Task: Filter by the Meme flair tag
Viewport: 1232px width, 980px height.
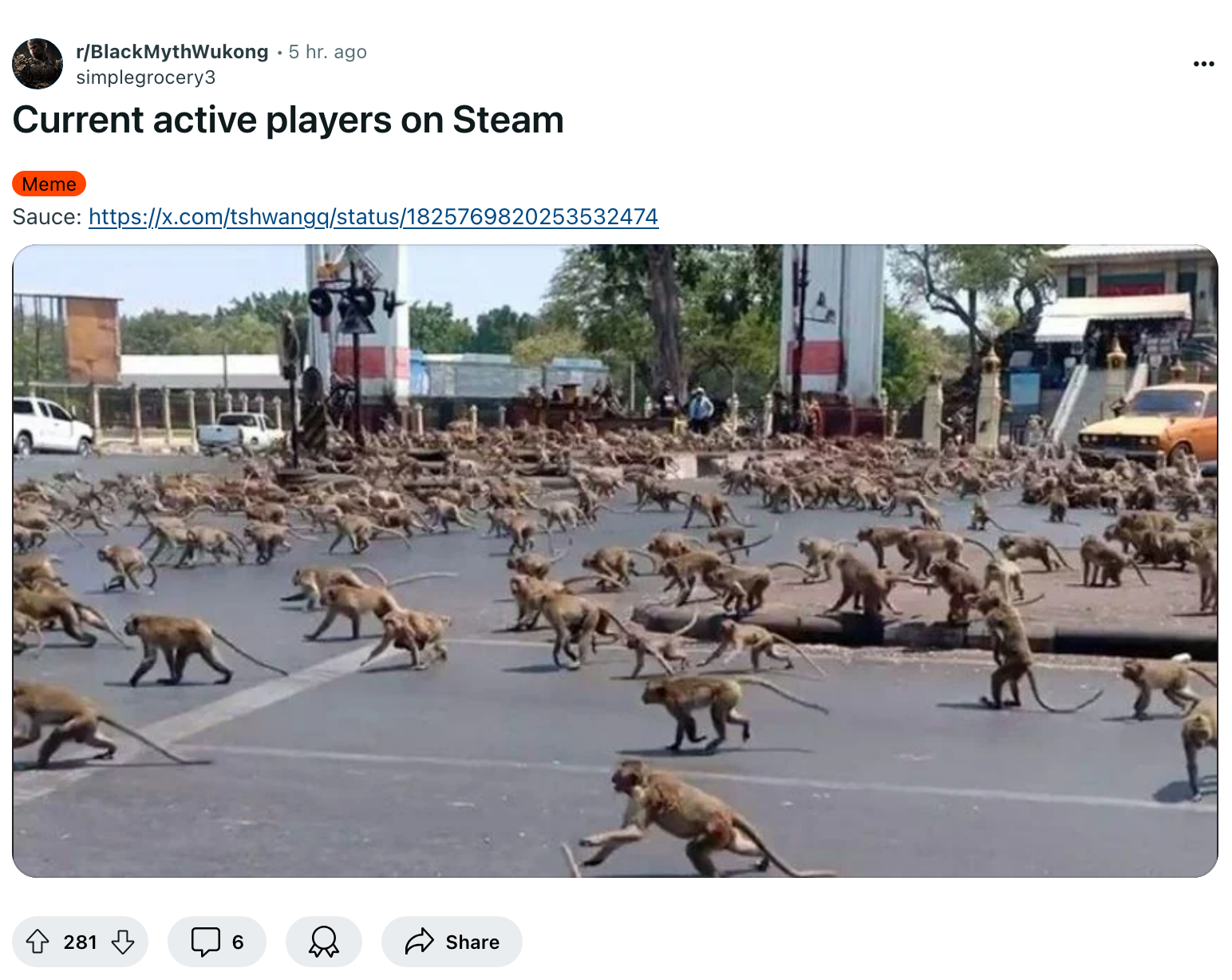Action: pos(49,184)
